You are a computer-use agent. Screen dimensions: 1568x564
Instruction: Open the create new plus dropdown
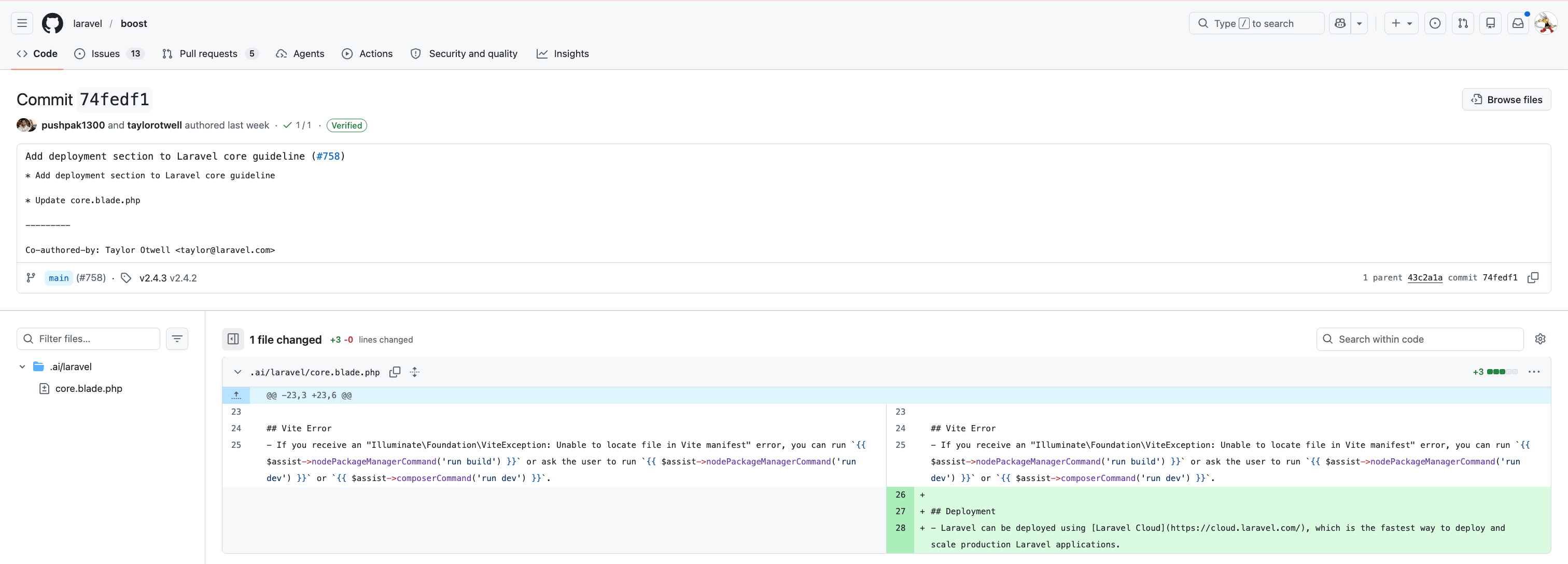1401,23
